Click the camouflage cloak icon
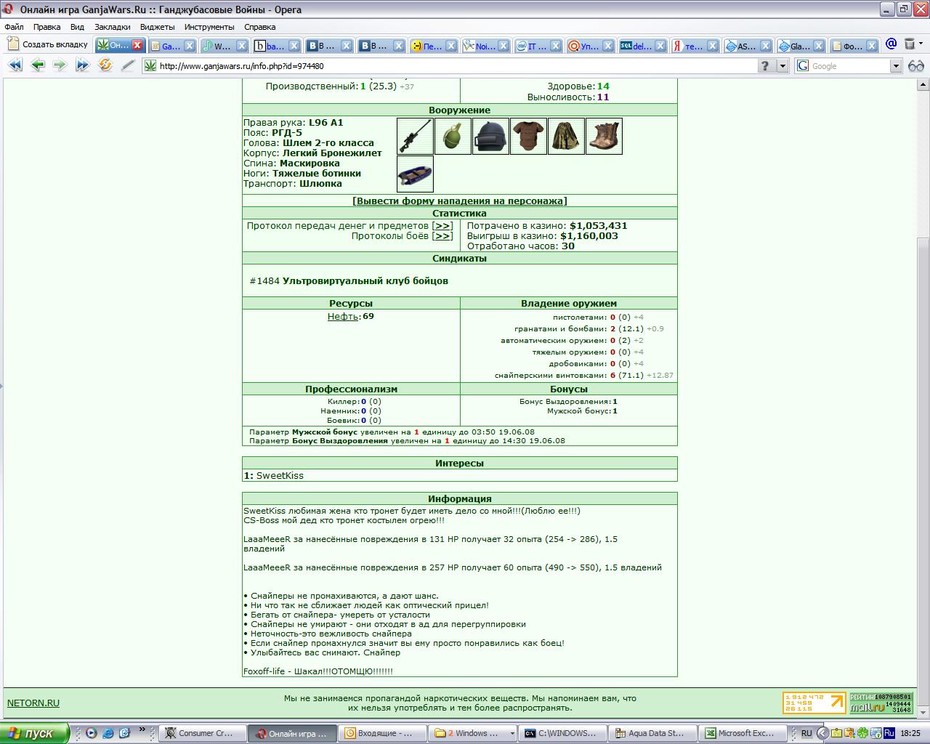The image size is (930, 744). tap(566, 136)
